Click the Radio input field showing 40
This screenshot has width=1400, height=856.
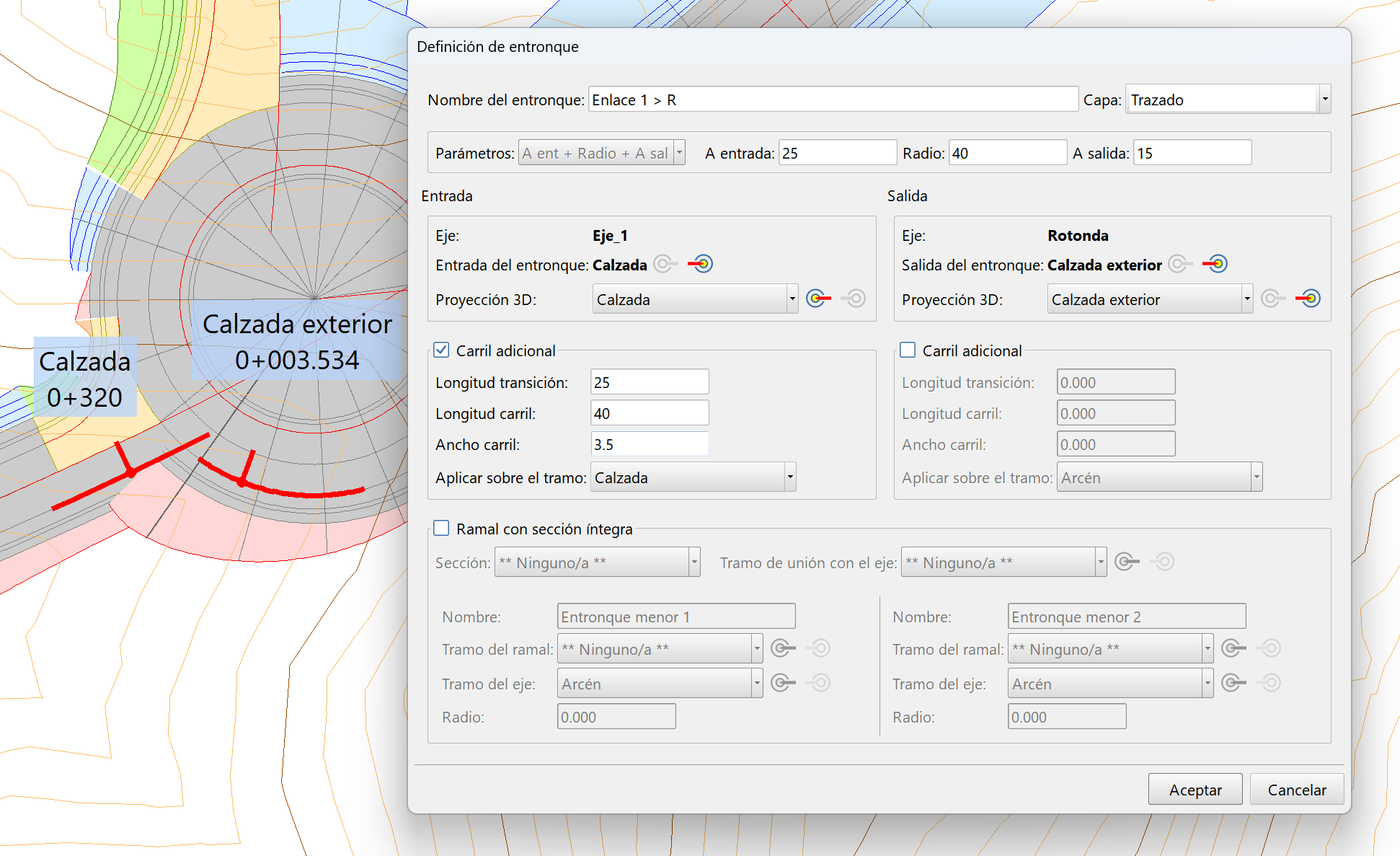(1007, 153)
